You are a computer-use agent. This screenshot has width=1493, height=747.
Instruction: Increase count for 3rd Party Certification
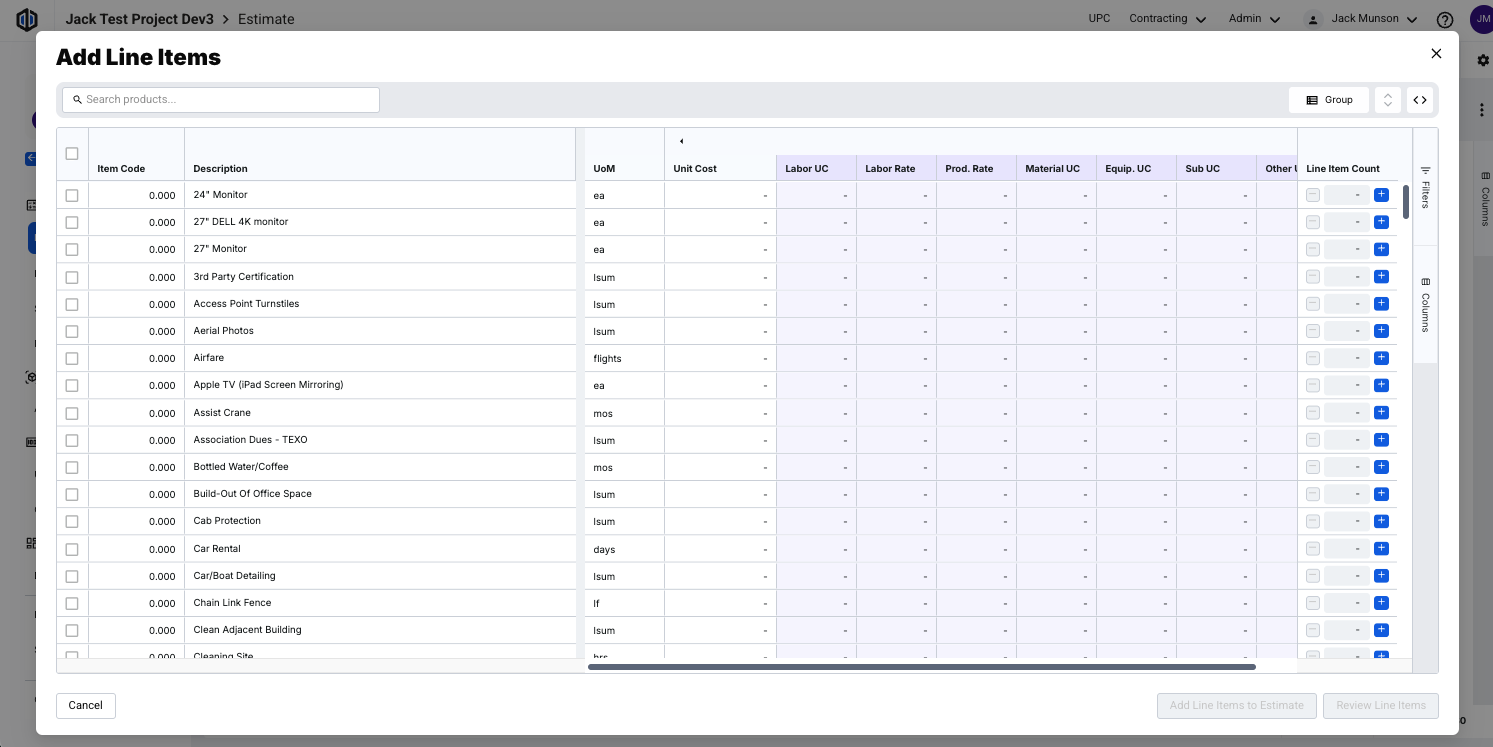(x=1381, y=276)
